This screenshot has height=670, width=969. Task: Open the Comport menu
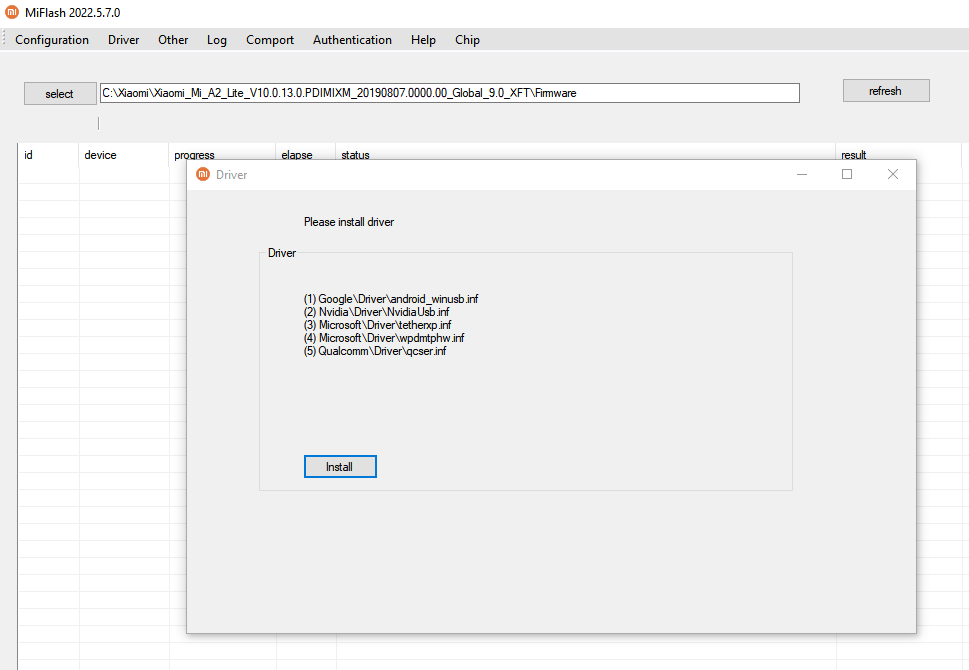pyautogui.click(x=270, y=40)
